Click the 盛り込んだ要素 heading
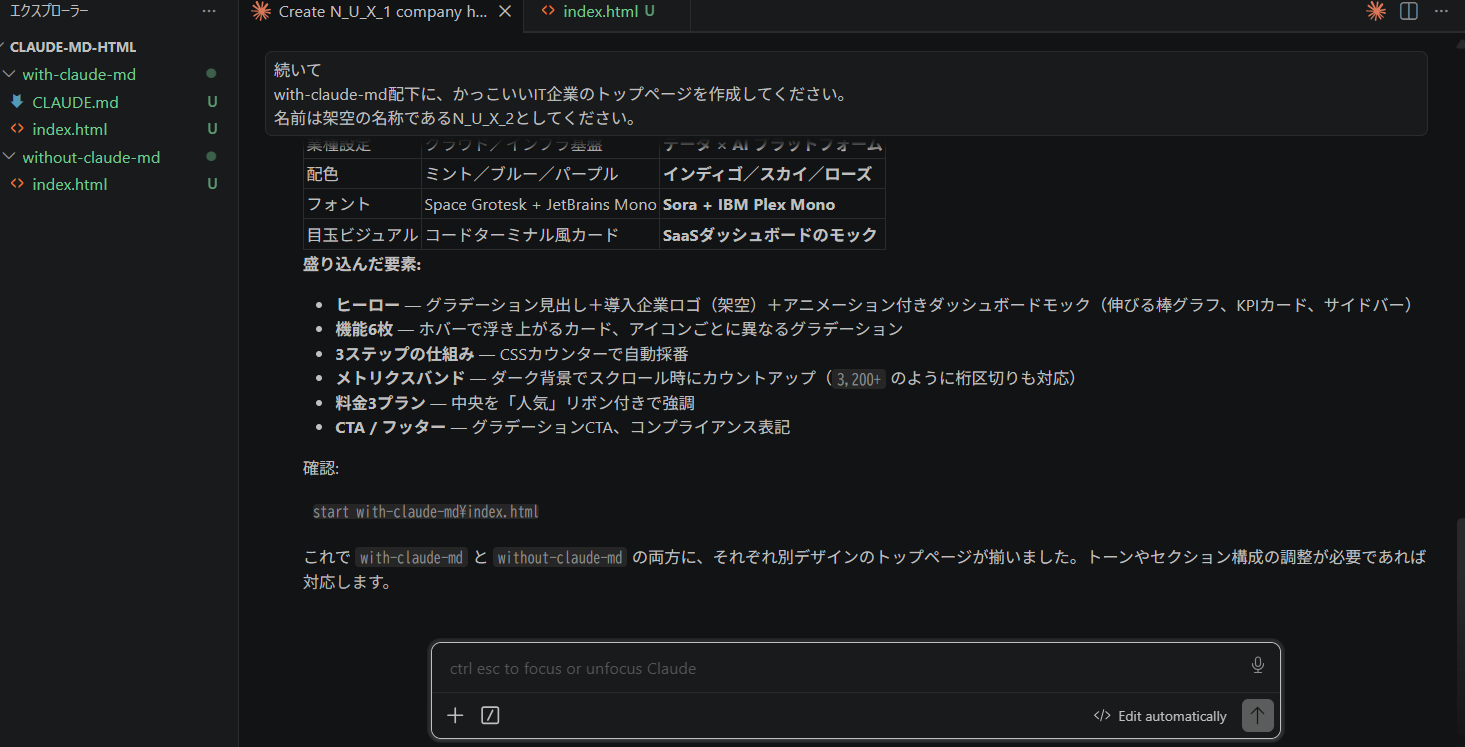The height and width of the screenshot is (747, 1465). (362, 265)
